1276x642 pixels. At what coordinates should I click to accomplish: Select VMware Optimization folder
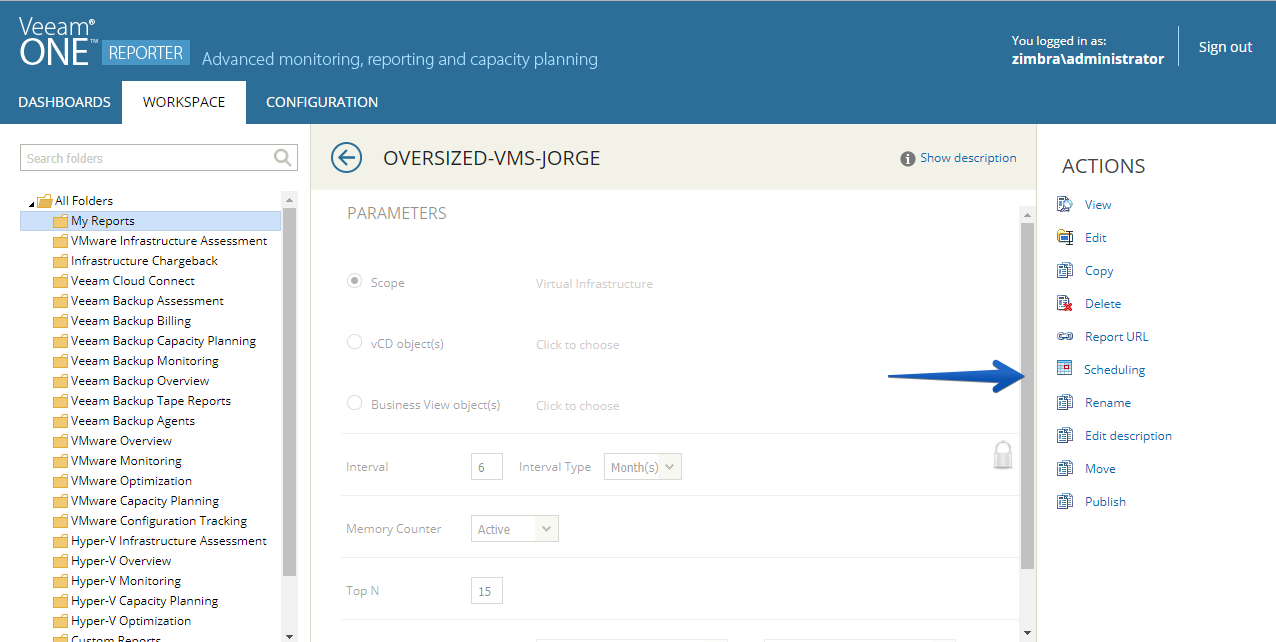coord(131,481)
